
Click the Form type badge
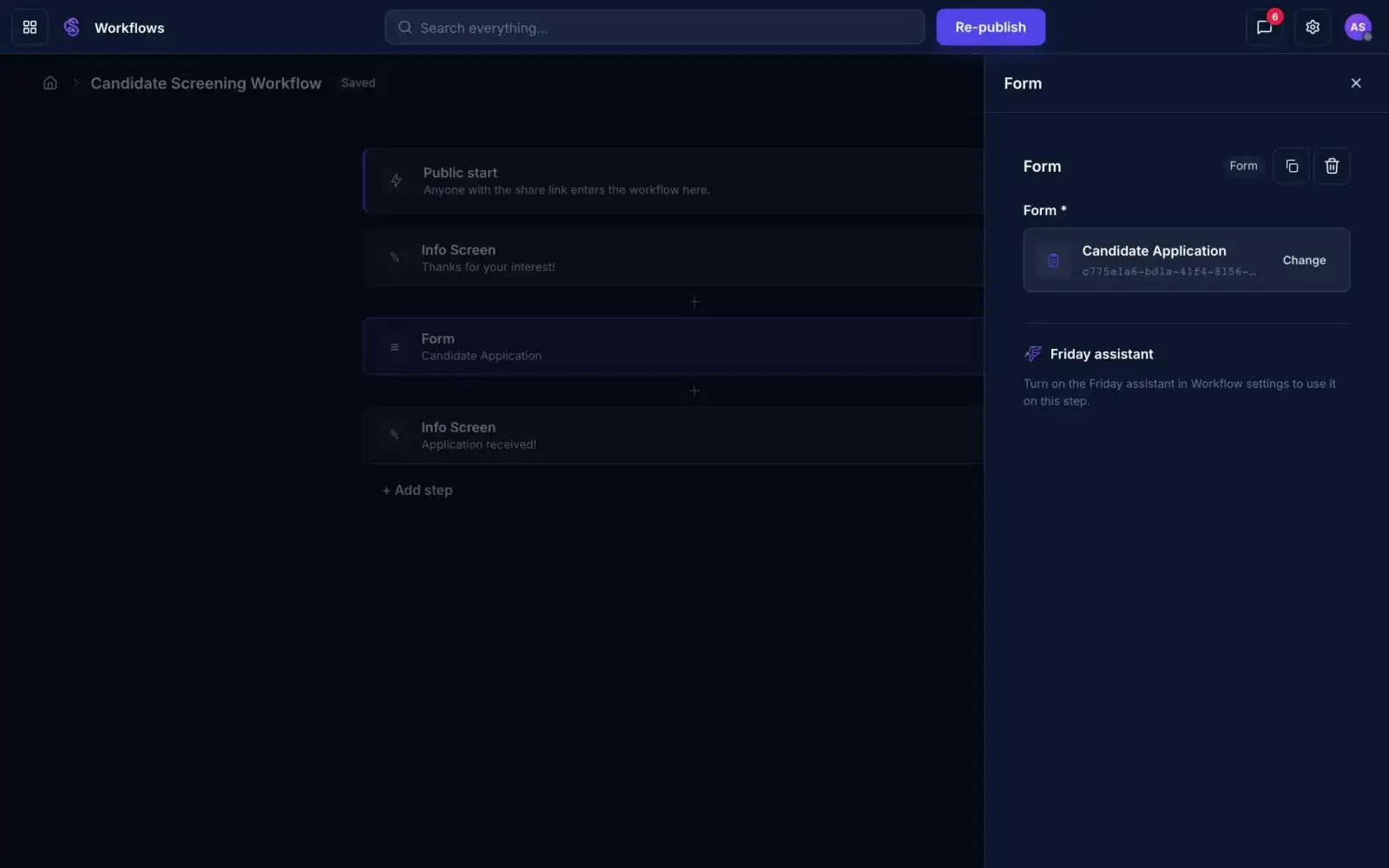pos(1243,166)
